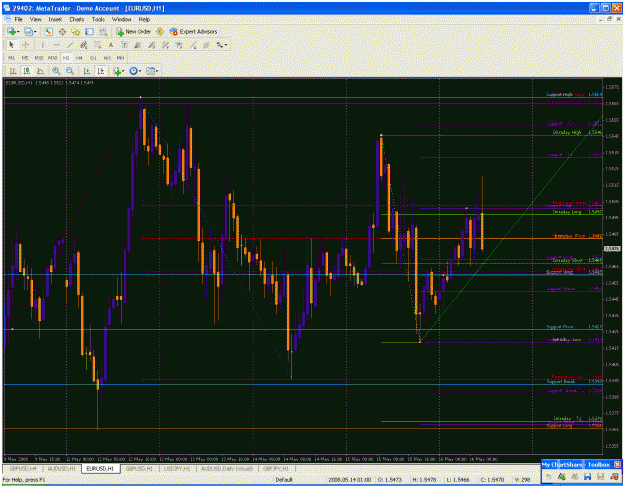Open the Navigator star-folder icon

76,31
